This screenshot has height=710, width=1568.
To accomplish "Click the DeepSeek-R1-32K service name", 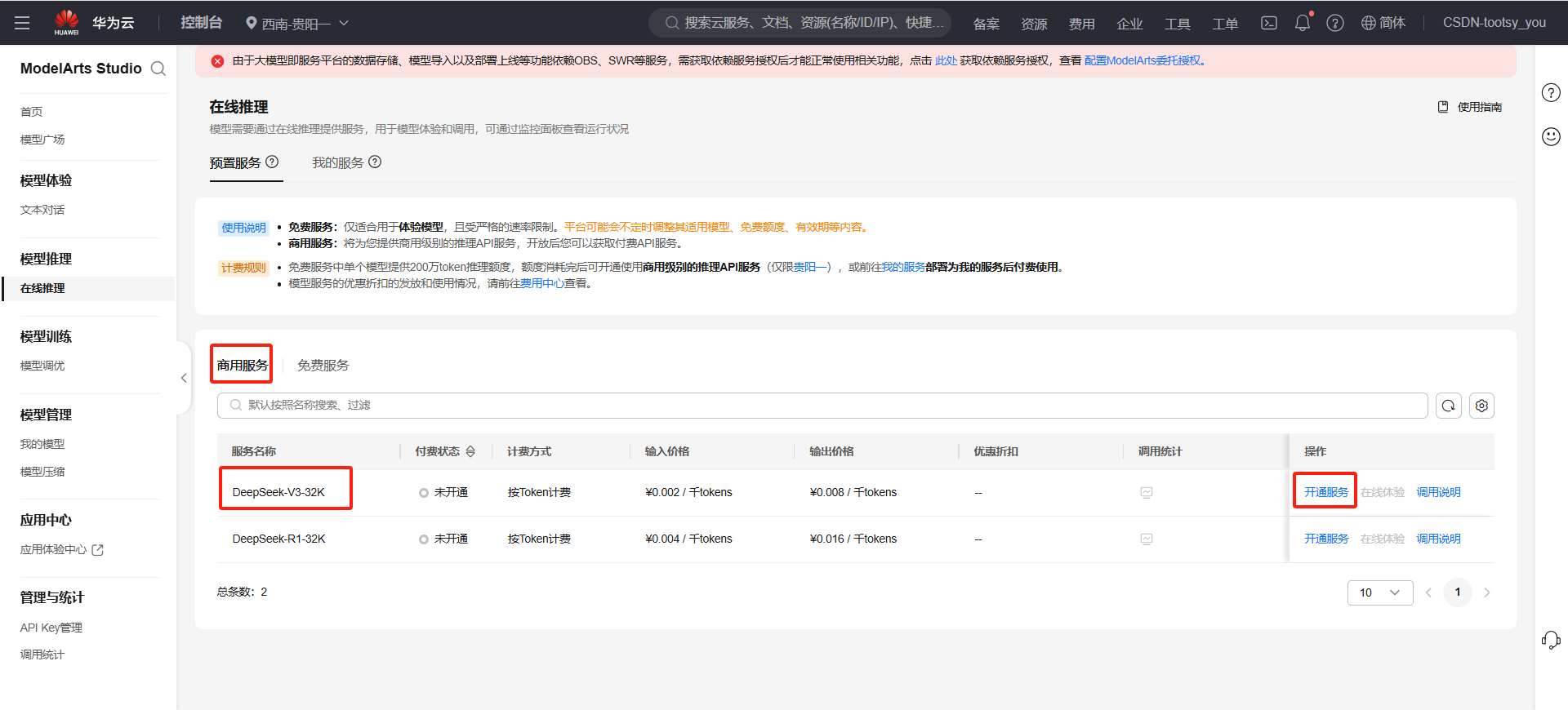I will click(279, 539).
